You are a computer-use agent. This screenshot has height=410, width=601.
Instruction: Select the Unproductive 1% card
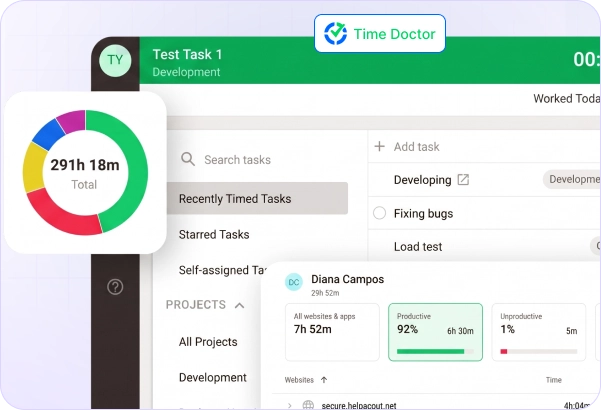(x=539, y=332)
